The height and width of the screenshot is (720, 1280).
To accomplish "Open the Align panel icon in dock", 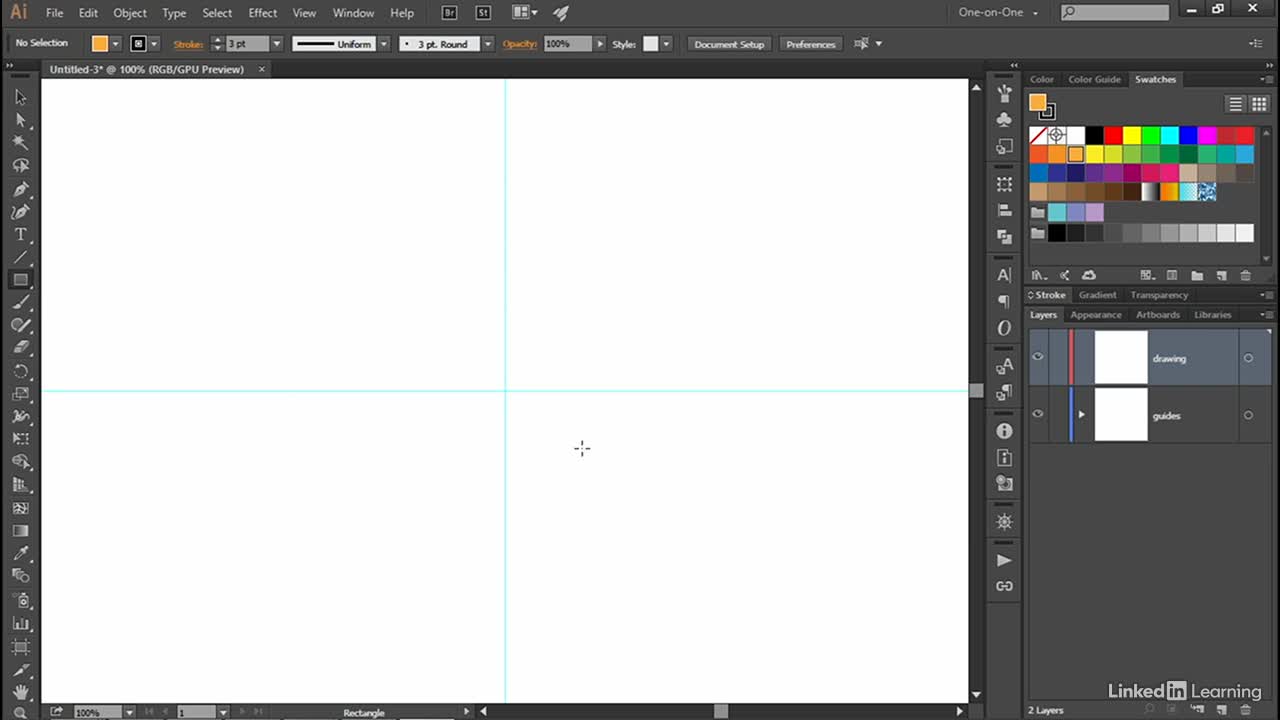I will pyautogui.click(x=1004, y=210).
